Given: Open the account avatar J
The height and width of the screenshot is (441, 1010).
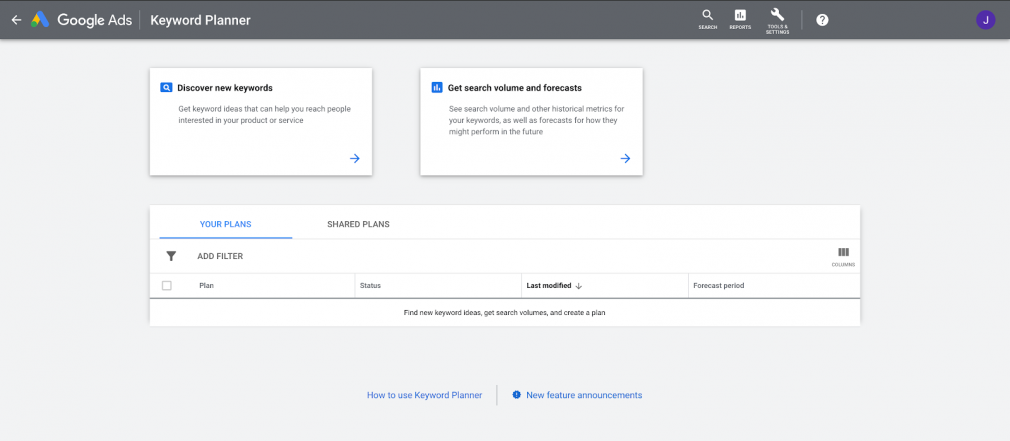Looking at the screenshot, I should (x=986, y=20).
